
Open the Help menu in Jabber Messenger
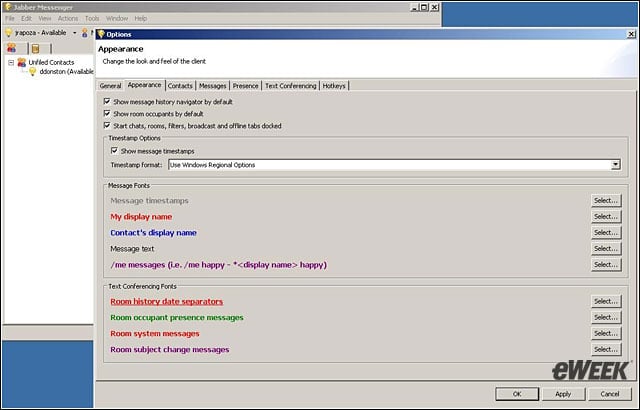tap(140, 18)
